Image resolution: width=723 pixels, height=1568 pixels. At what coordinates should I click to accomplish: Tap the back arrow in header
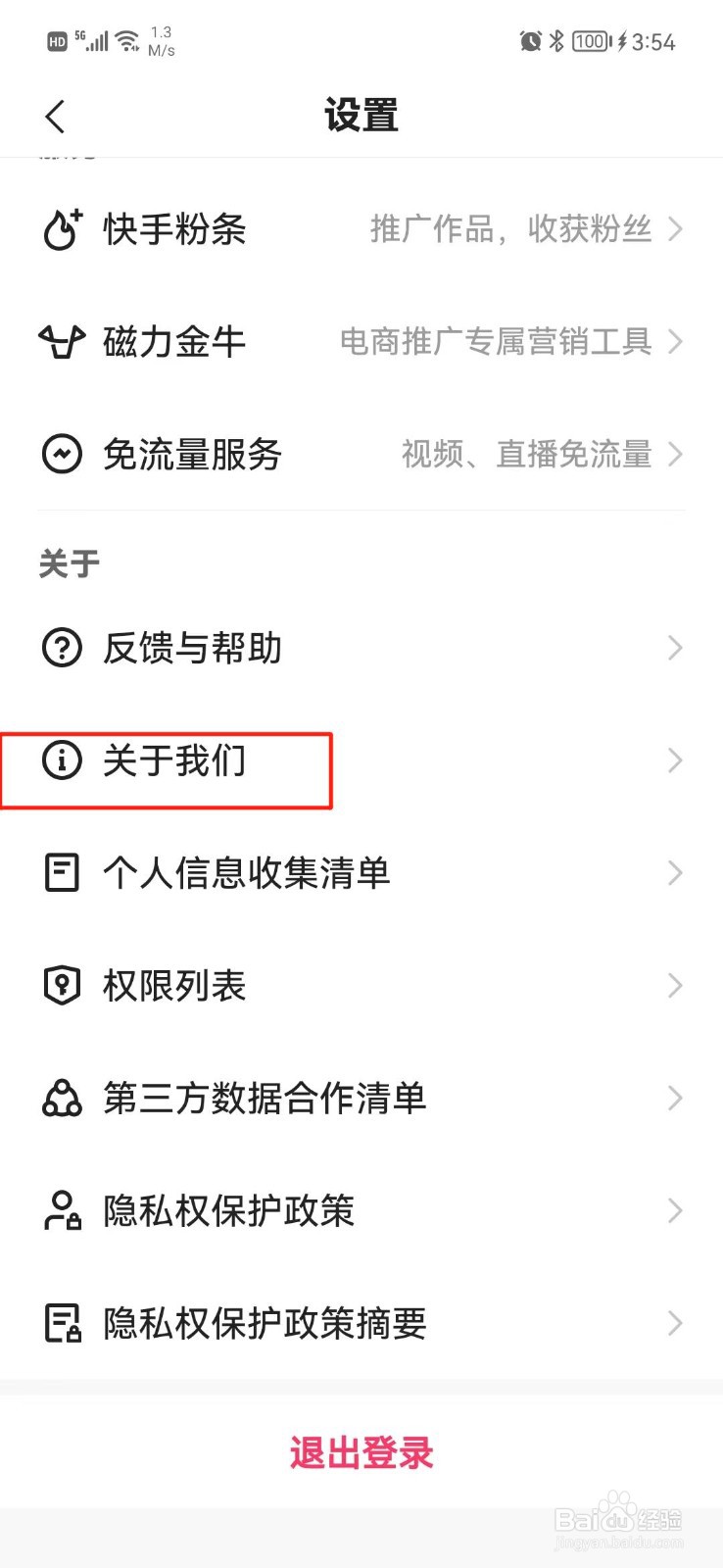(x=55, y=117)
